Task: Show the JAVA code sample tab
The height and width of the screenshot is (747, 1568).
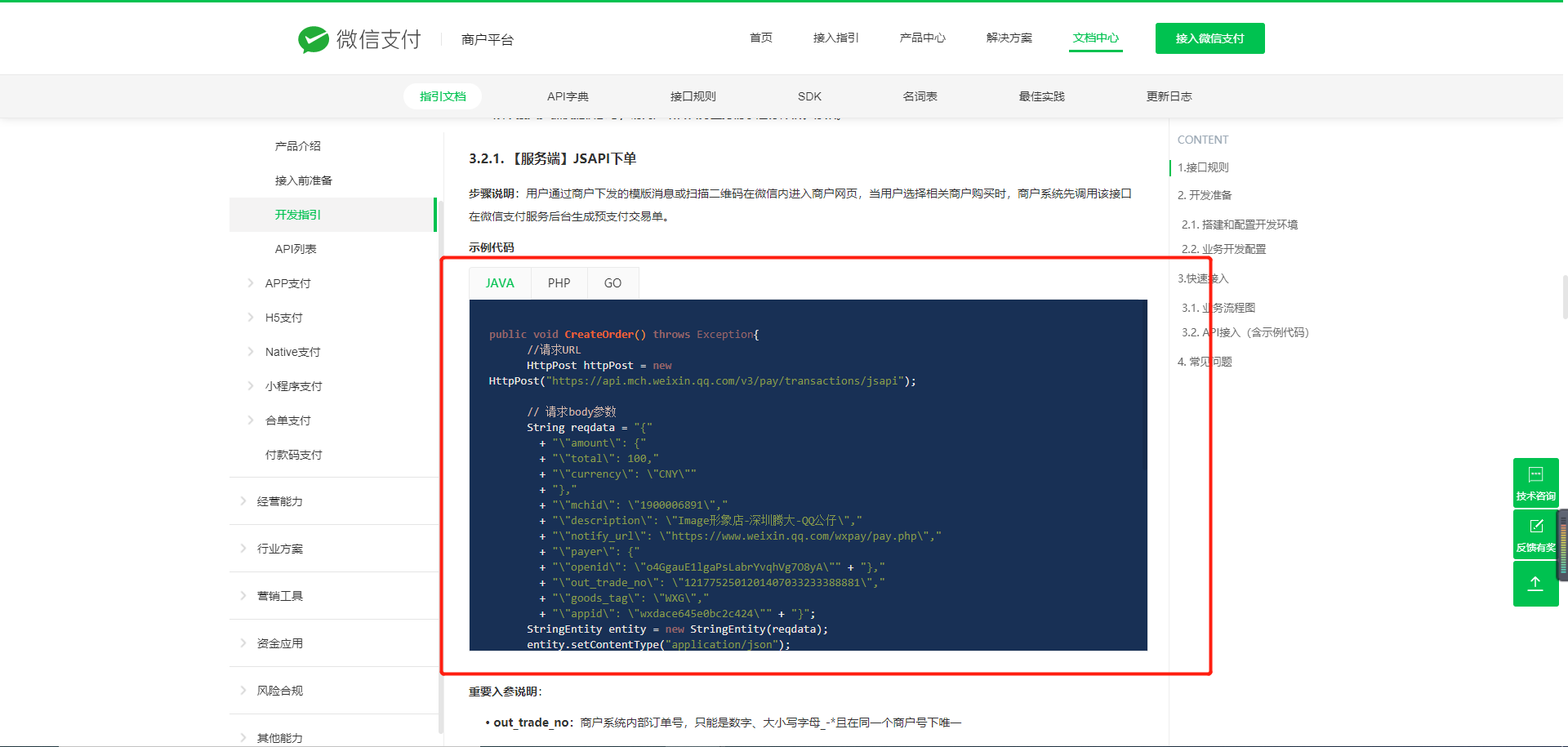Action: [x=500, y=283]
